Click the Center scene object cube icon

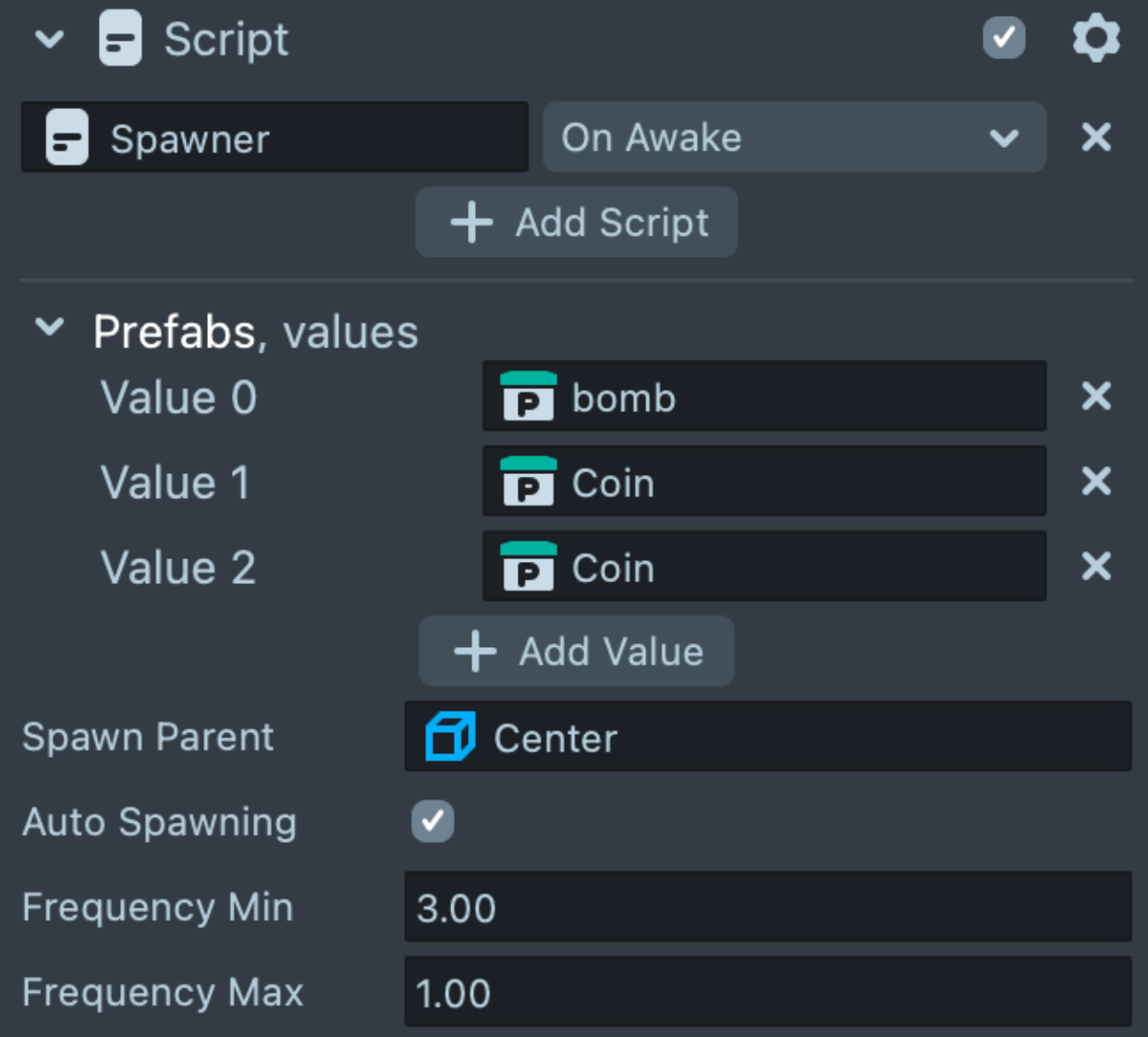[450, 737]
